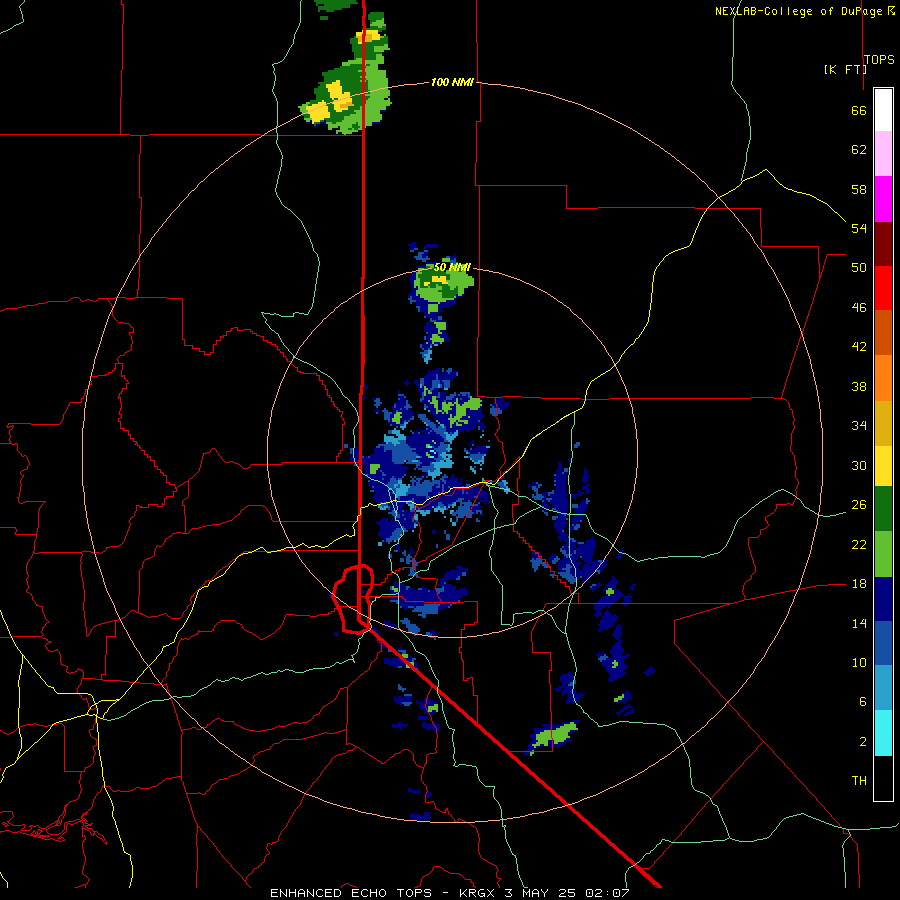This screenshot has height=900, width=900.
Task: Click the TOPS legend title
Action: [879, 60]
